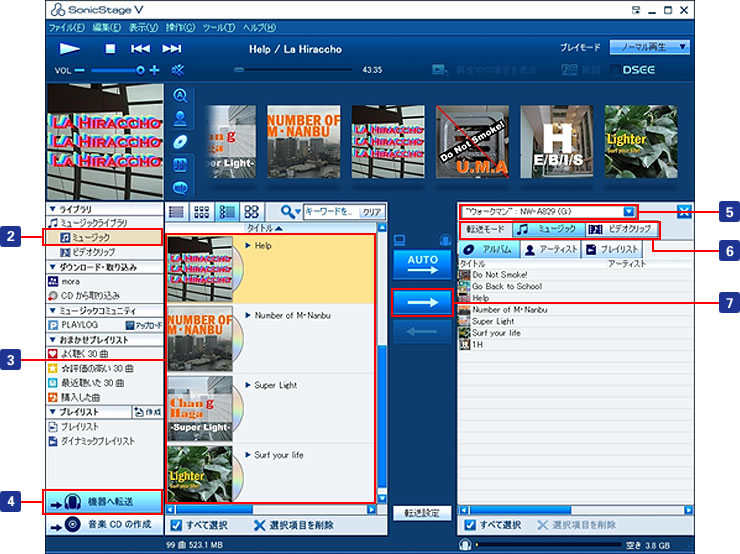Image resolution: width=740 pixels, height=554 pixels.
Task: Select the device プレイリスト tab
Action: (x=611, y=250)
